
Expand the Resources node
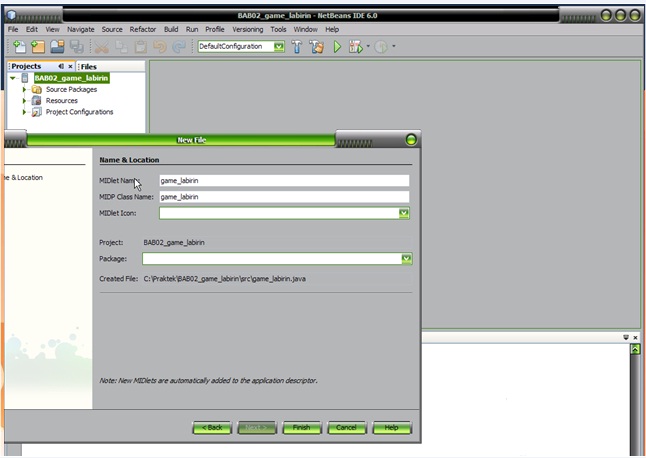pyautogui.click(x=24, y=100)
